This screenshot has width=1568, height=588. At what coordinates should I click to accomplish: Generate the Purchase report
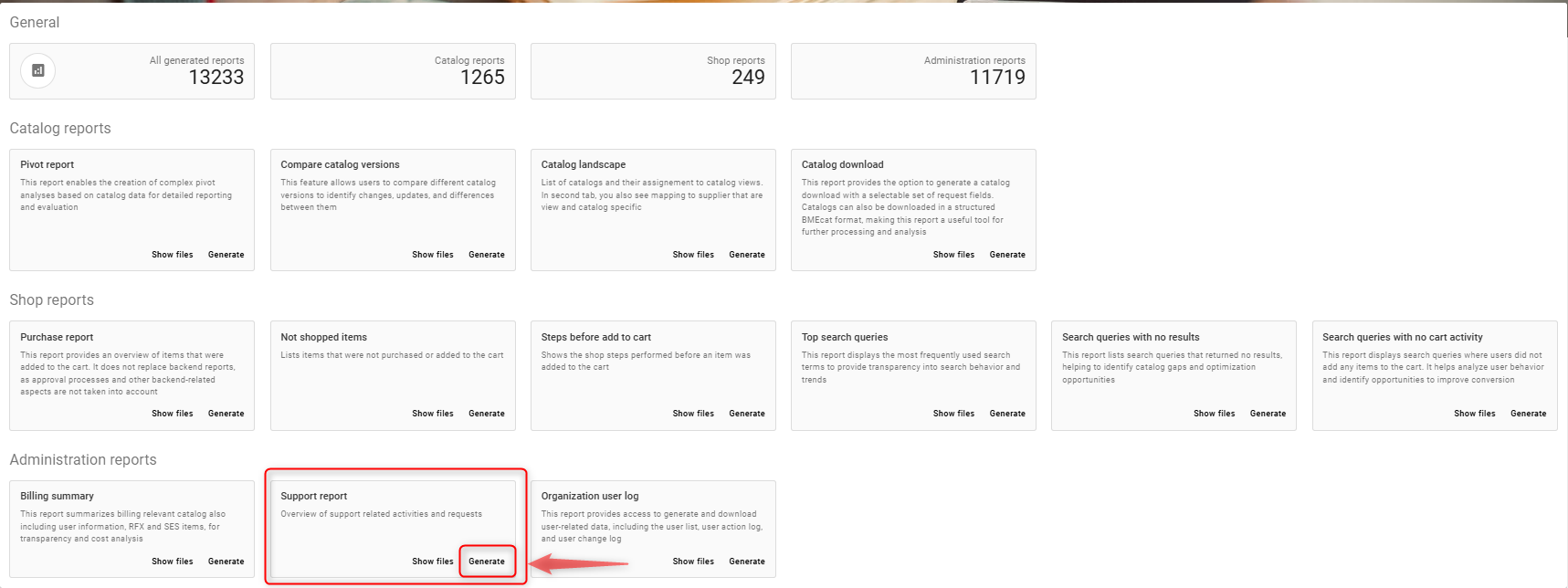click(226, 414)
